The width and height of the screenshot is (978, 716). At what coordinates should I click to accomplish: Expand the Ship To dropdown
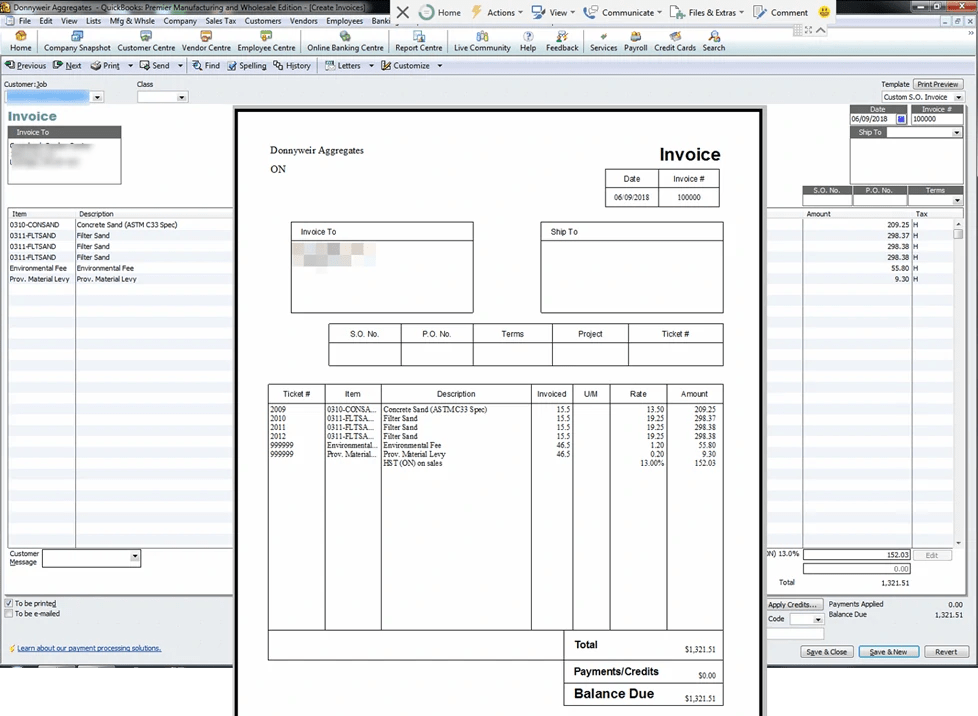click(956, 132)
